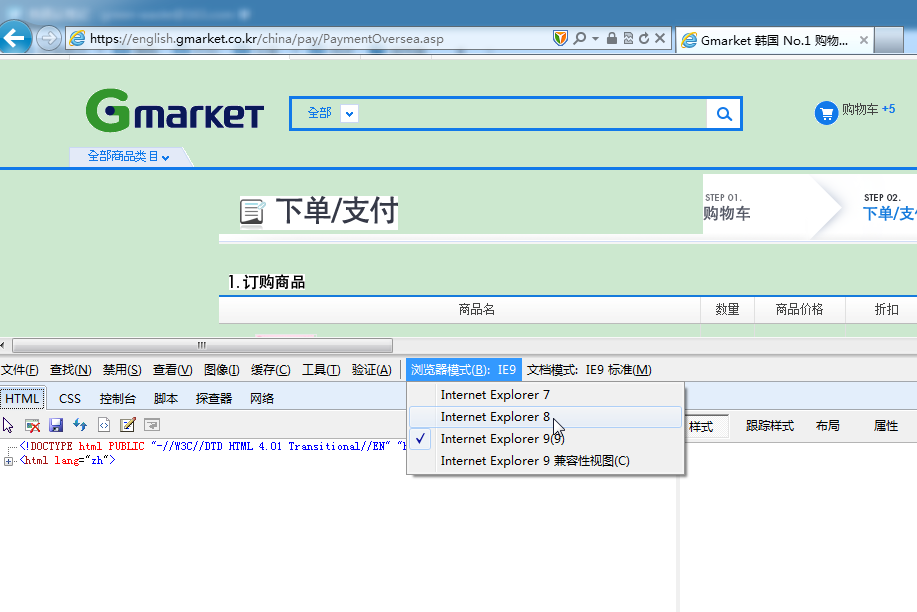Click inside the Gmarket search box
This screenshot has width=917, height=612.
(532, 114)
